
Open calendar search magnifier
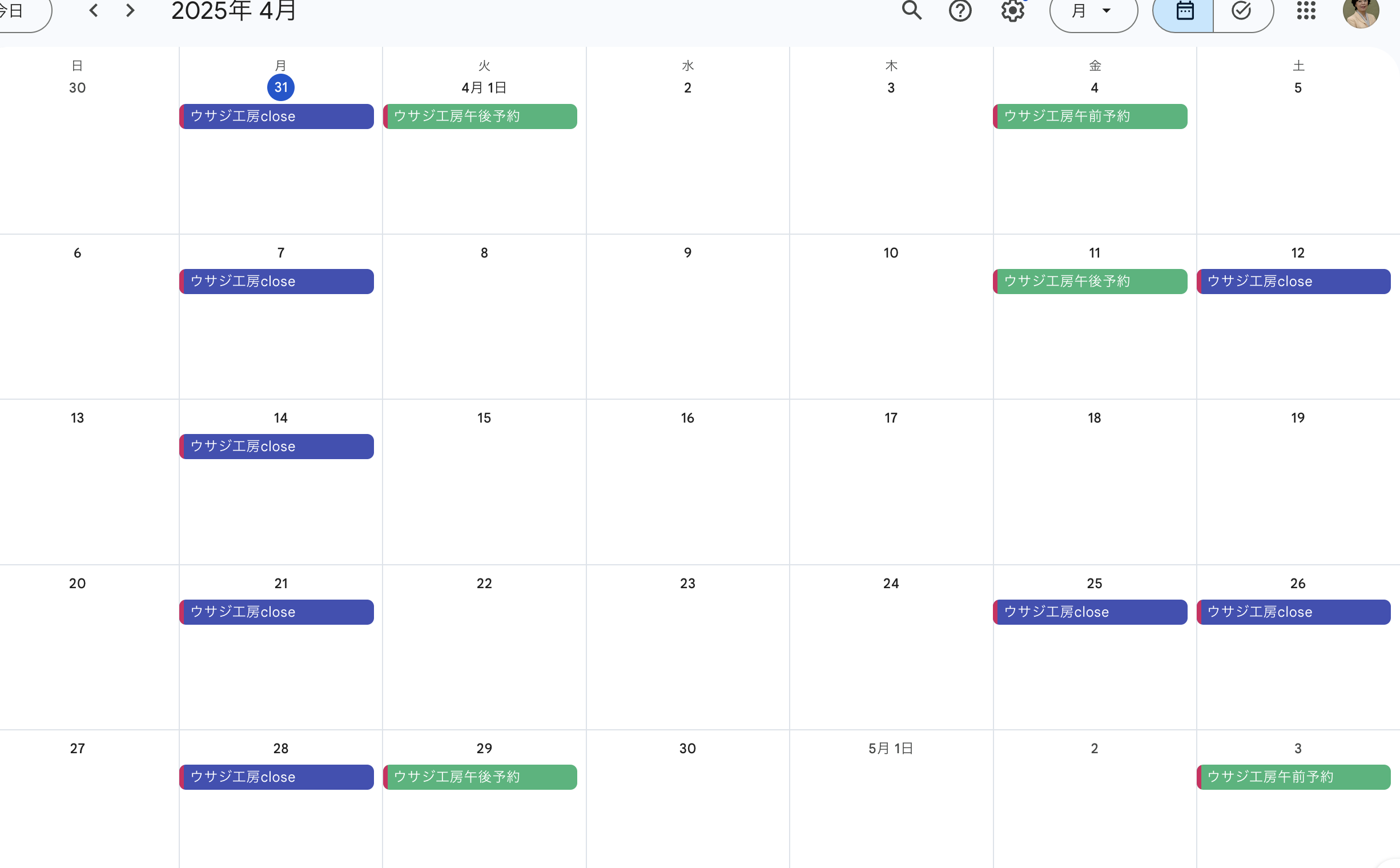(x=911, y=10)
